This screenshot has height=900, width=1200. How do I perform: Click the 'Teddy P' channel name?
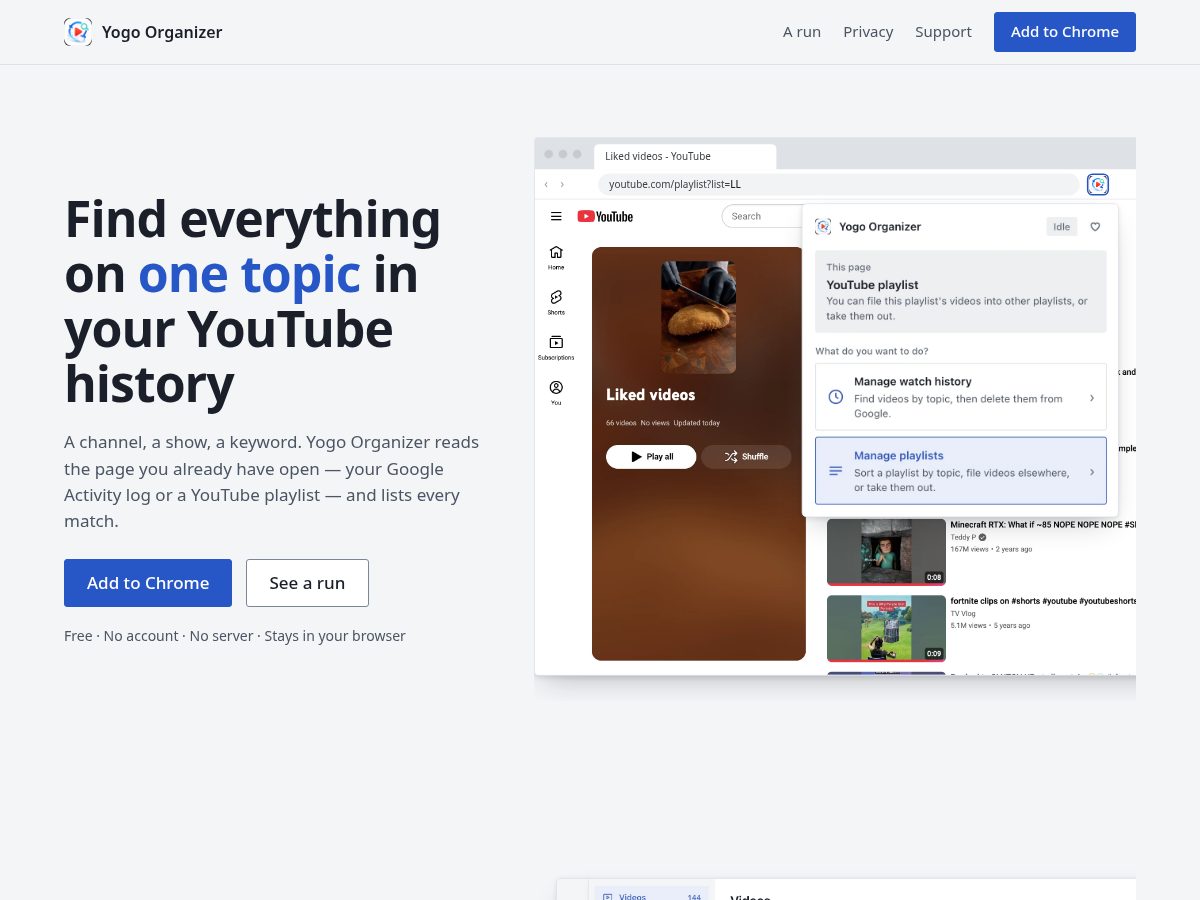(x=964, y=537)
